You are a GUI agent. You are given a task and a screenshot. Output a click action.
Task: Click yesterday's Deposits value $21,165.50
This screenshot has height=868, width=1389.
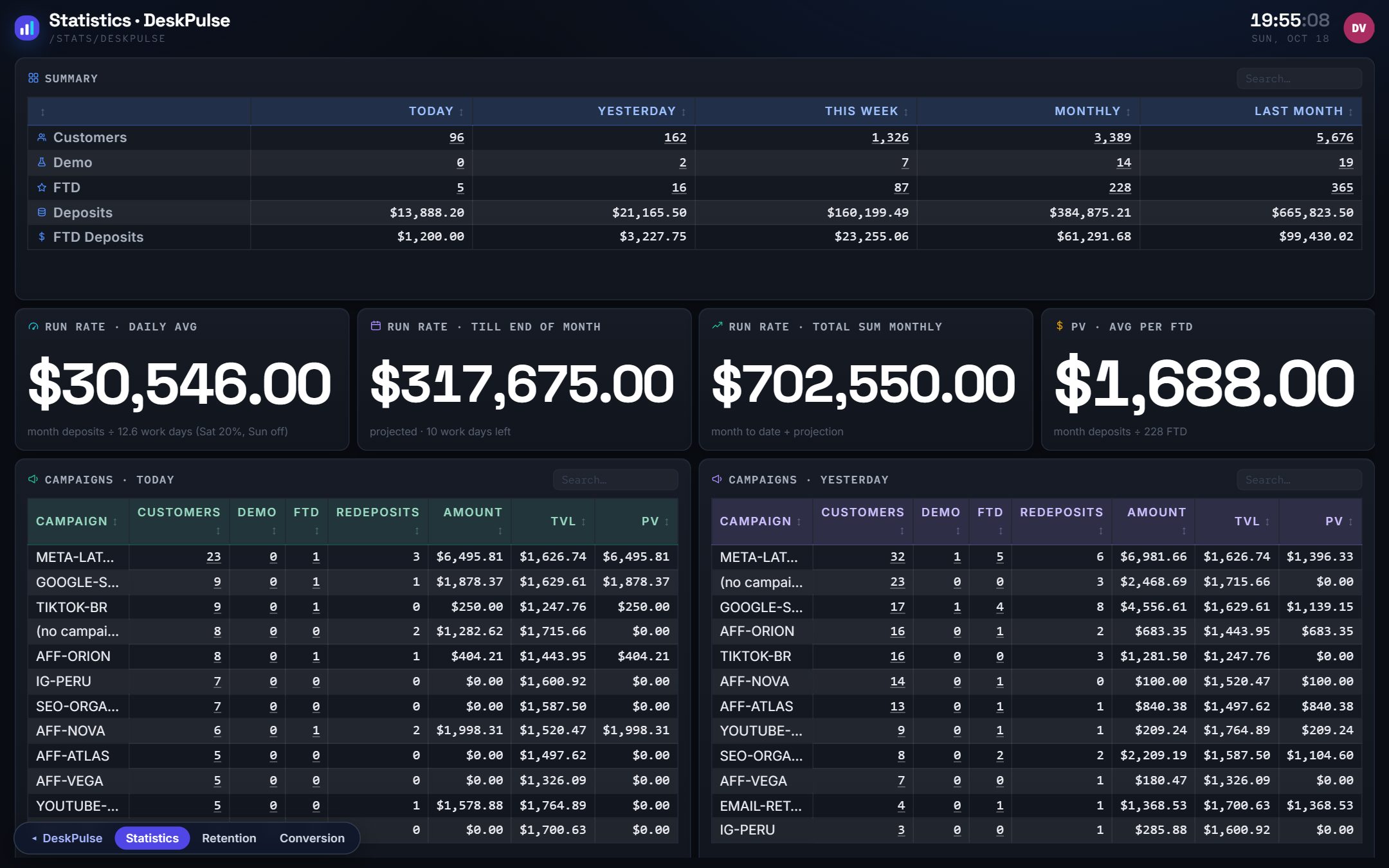click(649, 212)
